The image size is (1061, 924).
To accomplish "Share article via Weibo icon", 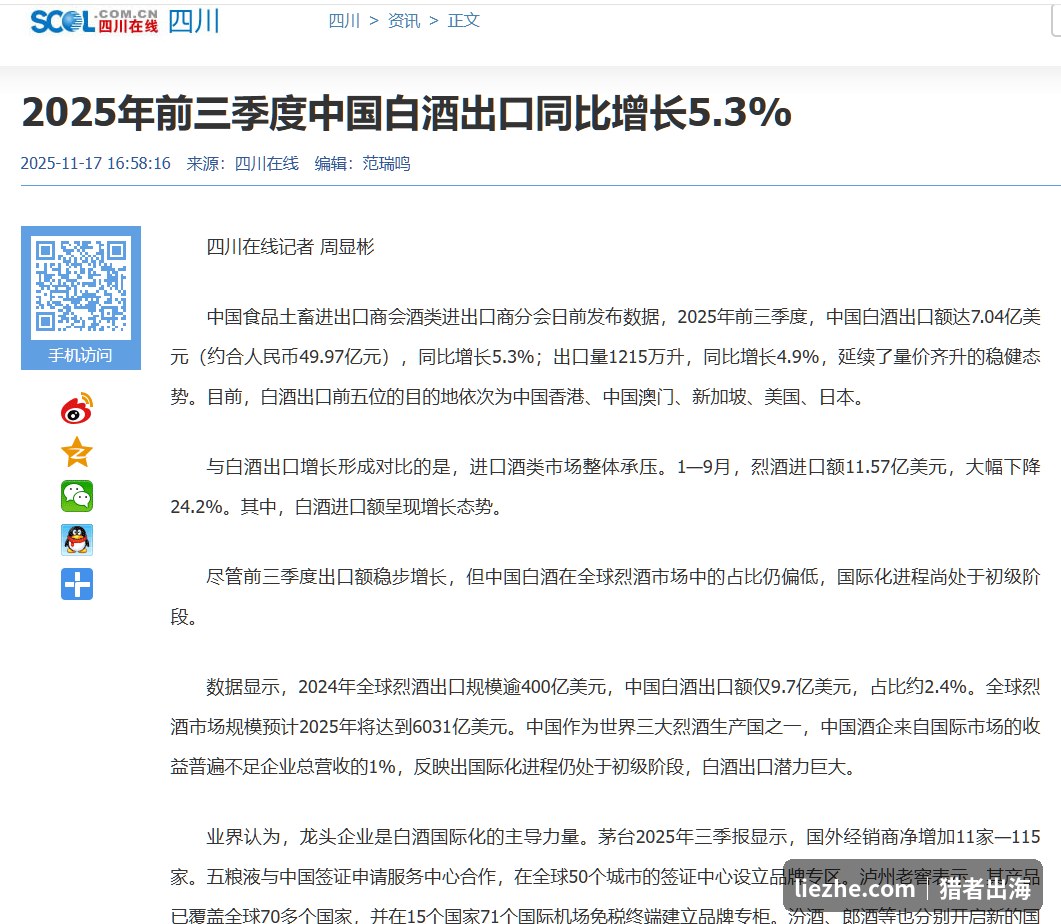I will point(76,409).
